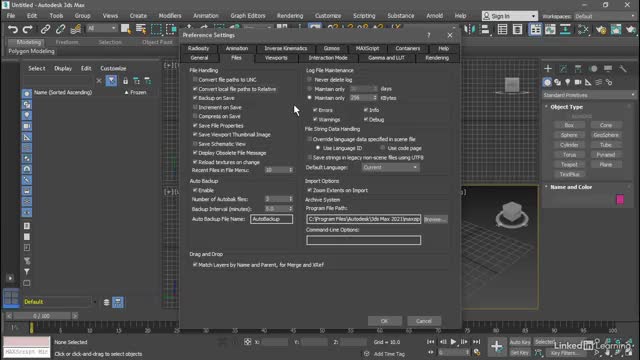
Task: Toggle Backup on Save checkbox
Action: (195, 98)
